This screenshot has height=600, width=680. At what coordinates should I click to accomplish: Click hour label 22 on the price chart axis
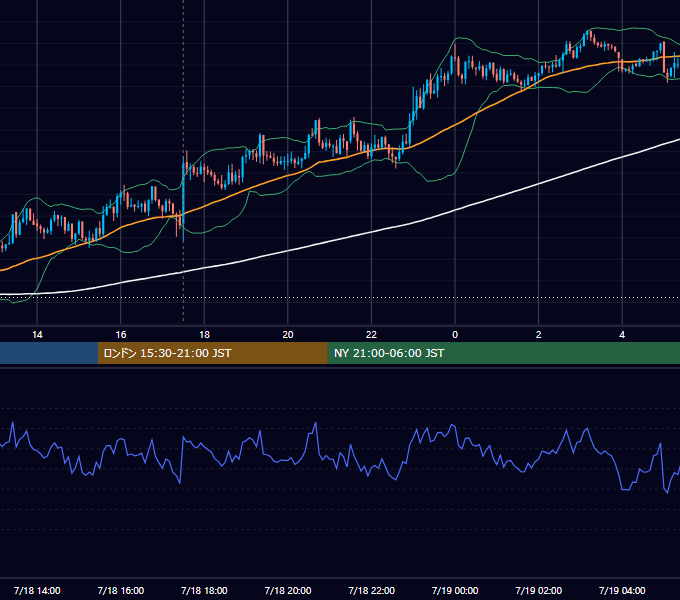click(371, 335)
